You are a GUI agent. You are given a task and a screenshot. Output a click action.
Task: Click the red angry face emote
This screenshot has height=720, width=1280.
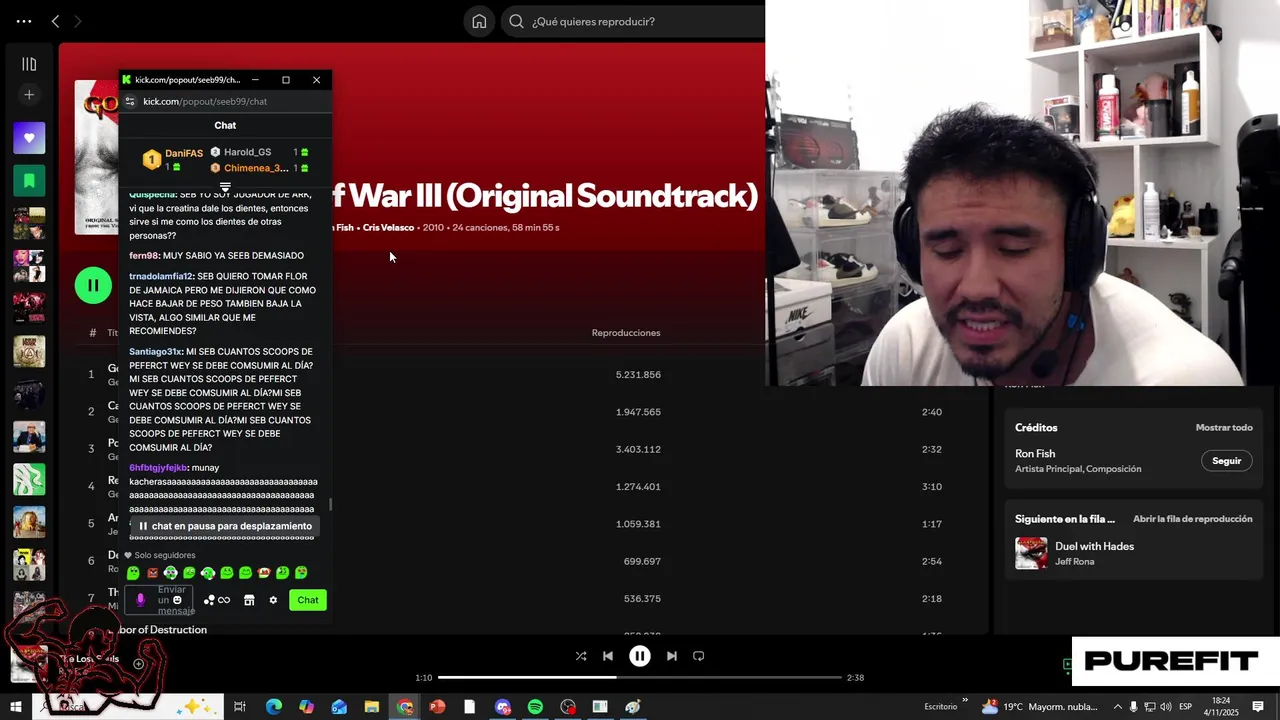coord(152,573)
